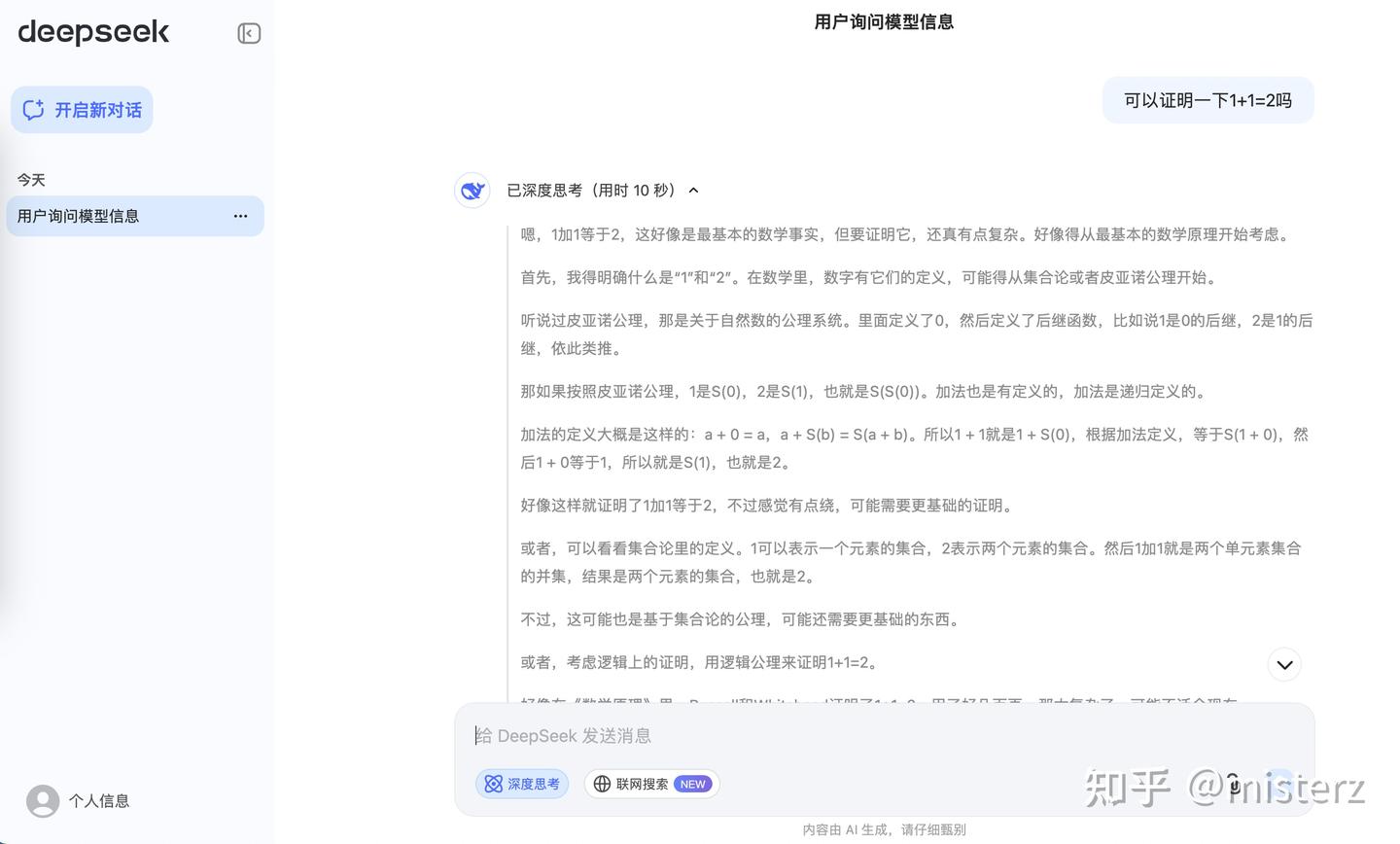
Task: Open the three-dot menu for 用户询问模型信息
Action: point(240,216)
